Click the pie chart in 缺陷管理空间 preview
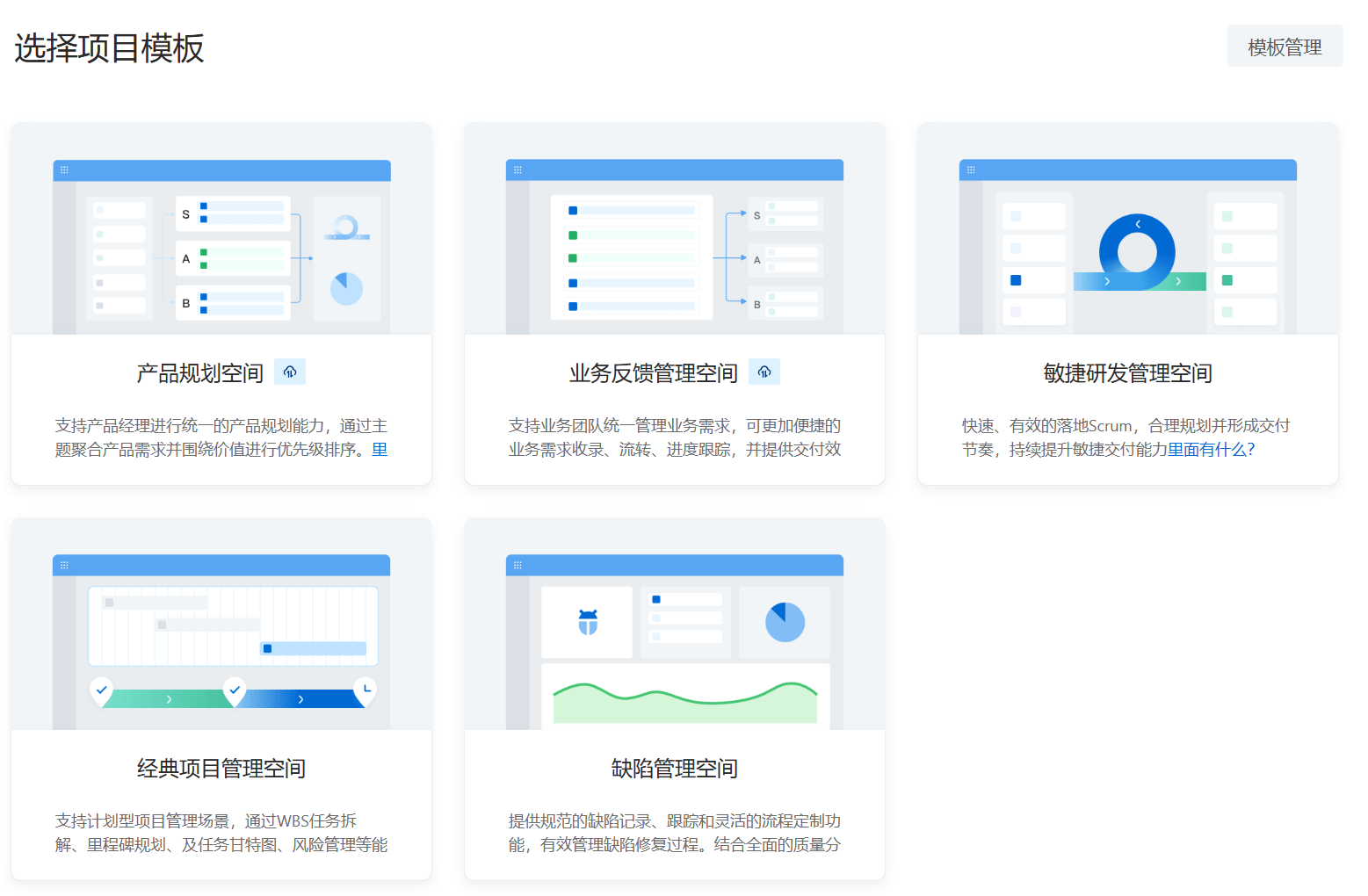The image size is (1368, 896). coord(783,621)
